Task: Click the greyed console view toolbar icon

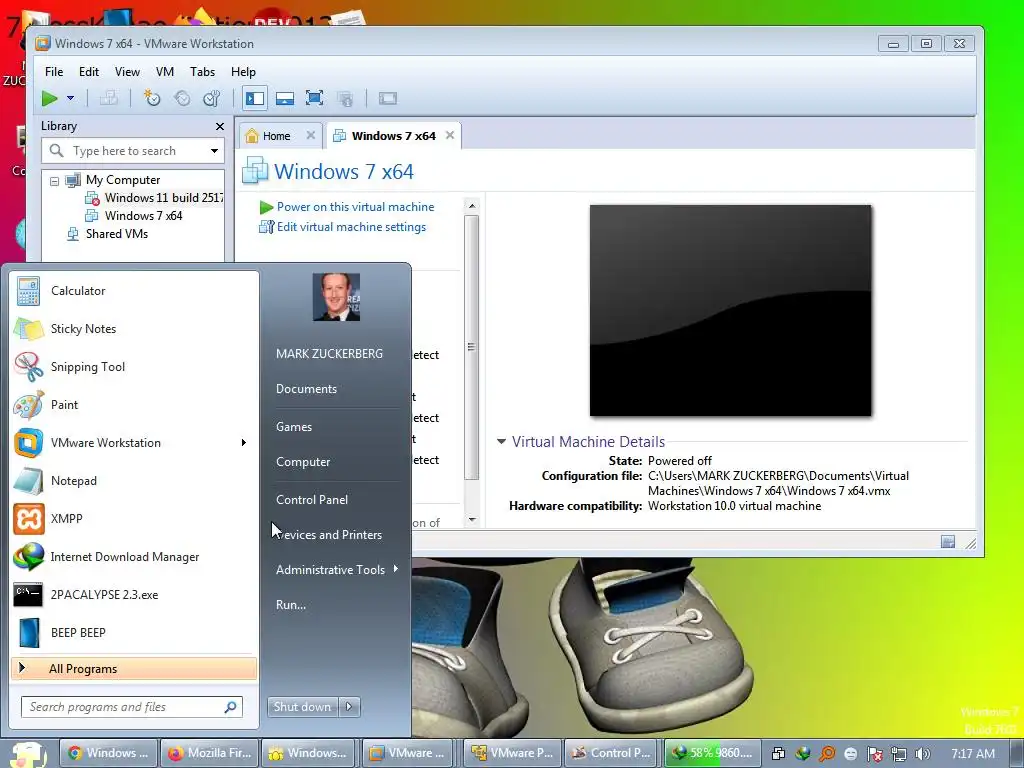Action: [388, 99]
